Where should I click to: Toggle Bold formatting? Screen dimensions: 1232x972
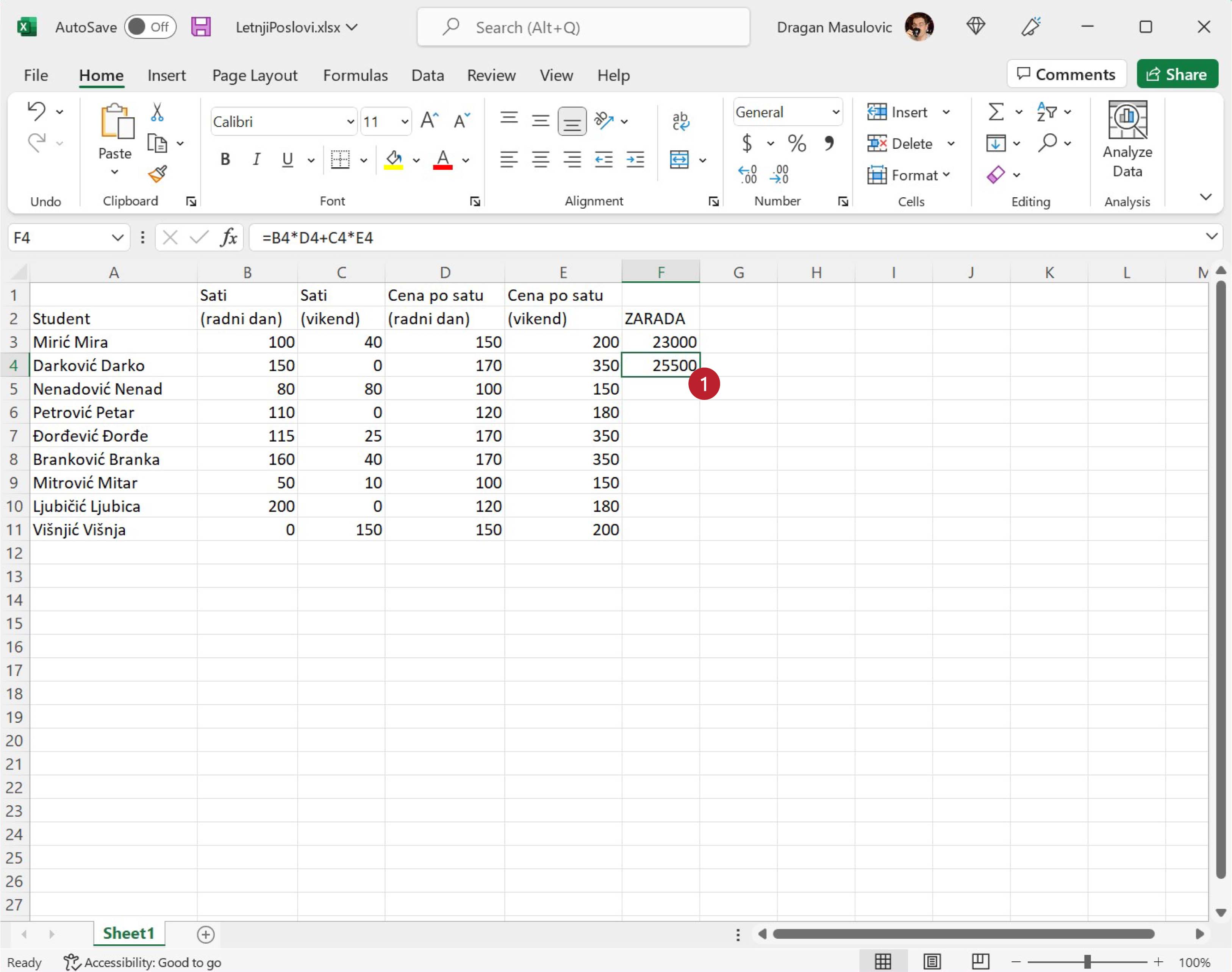pos(225,160)
